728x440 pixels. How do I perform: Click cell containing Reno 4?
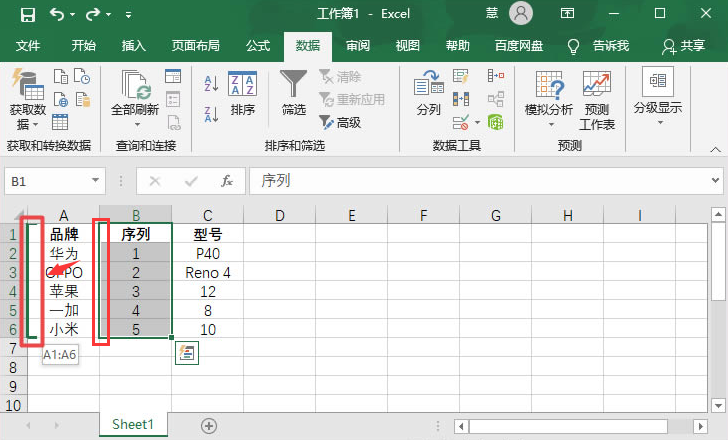tap(208, 272)
